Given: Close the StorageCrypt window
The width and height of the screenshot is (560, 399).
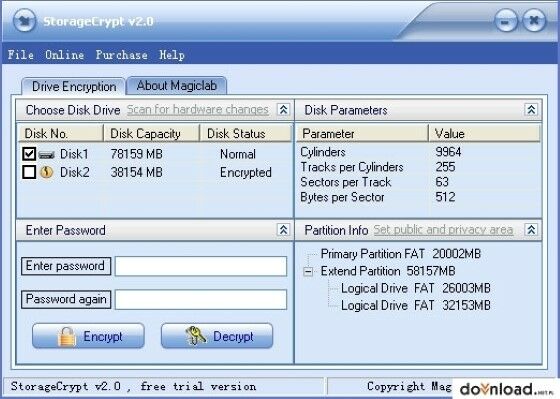Looking at the screenshot, I should [534, 21].
